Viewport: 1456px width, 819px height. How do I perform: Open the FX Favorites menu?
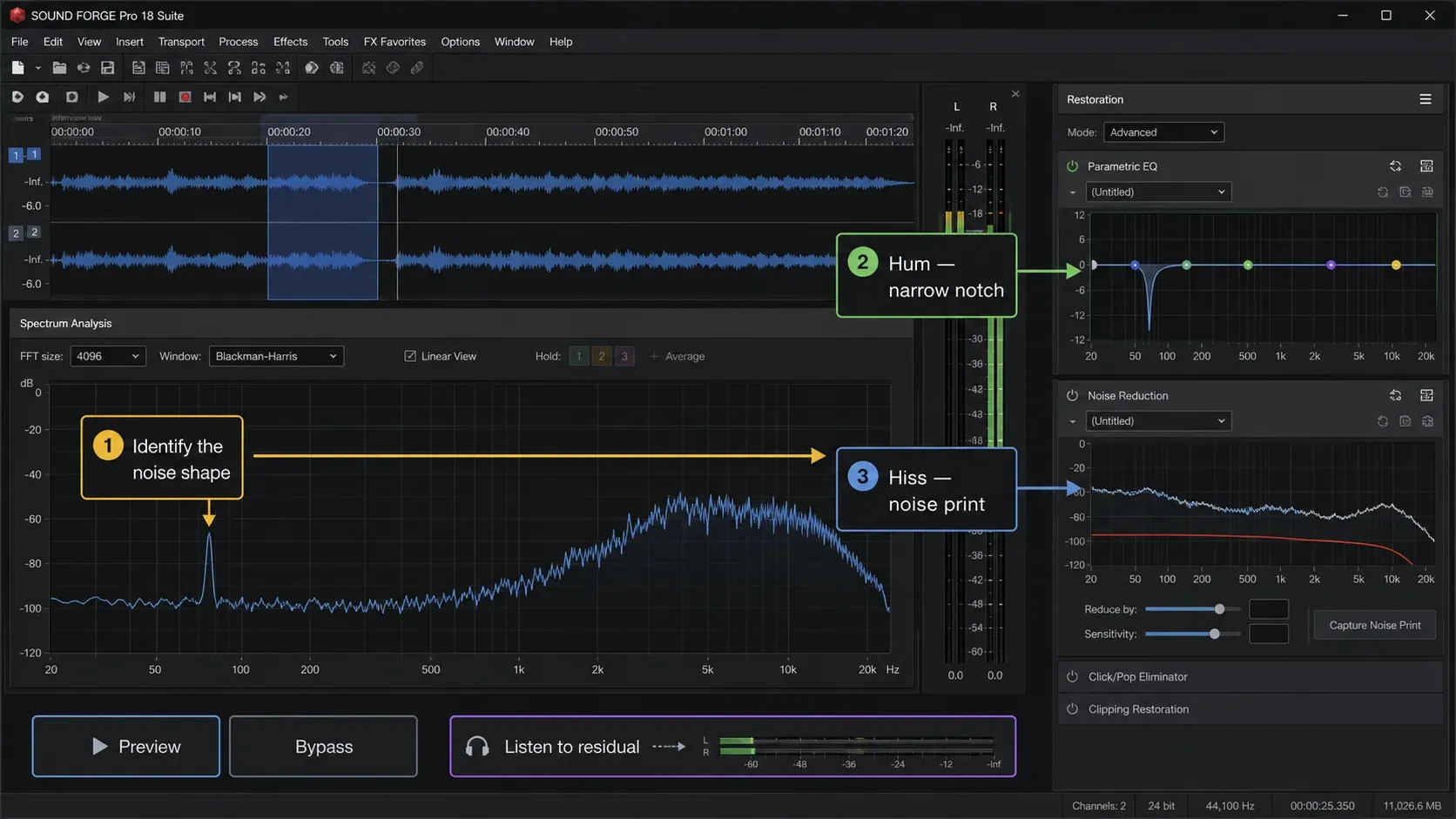pos(394,42)
